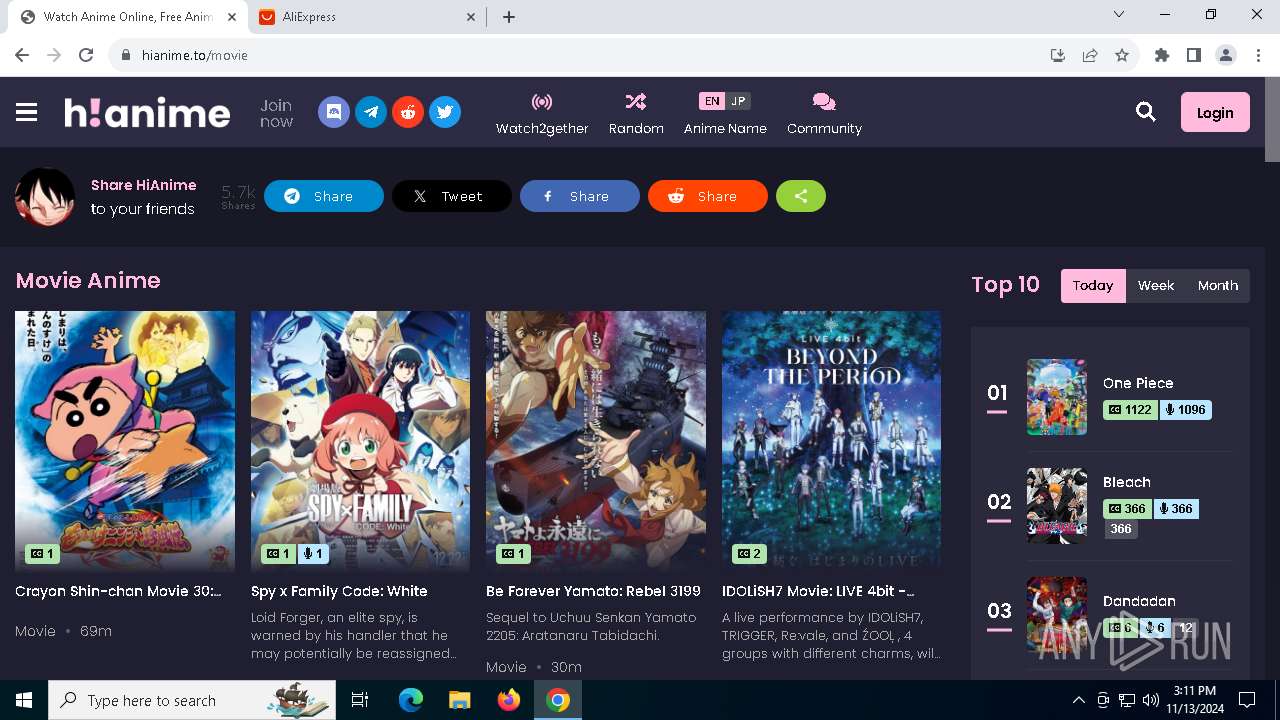Switch to the AliExpress browser tab
1280x720 pixels.
click(x=365, y=17)
